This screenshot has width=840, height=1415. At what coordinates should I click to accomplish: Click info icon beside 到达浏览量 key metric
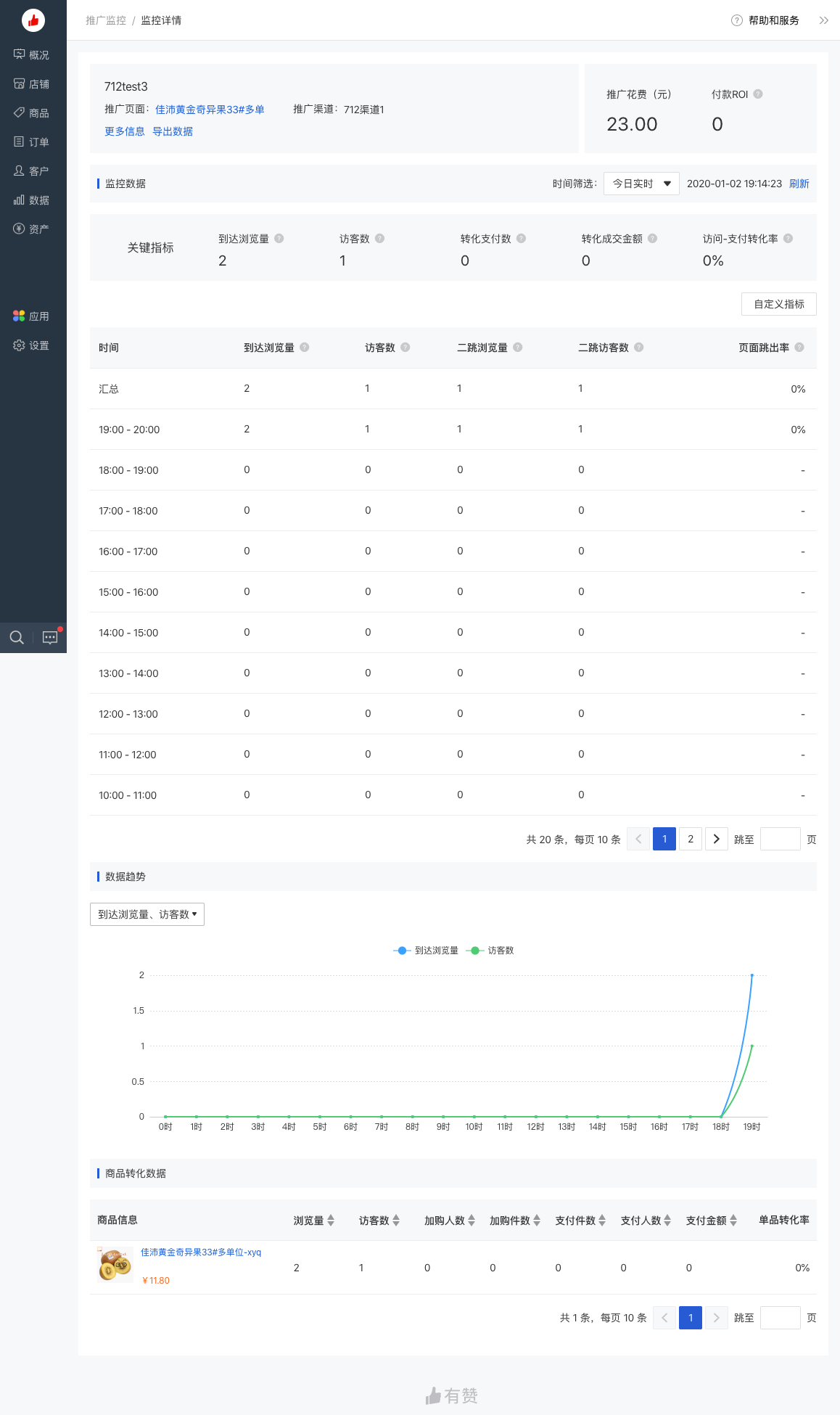click(x=279, y=238)
